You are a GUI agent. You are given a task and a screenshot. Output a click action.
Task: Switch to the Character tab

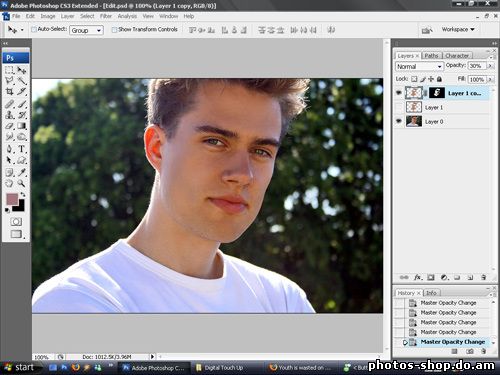pyautogui.click(x=457, y=55)
